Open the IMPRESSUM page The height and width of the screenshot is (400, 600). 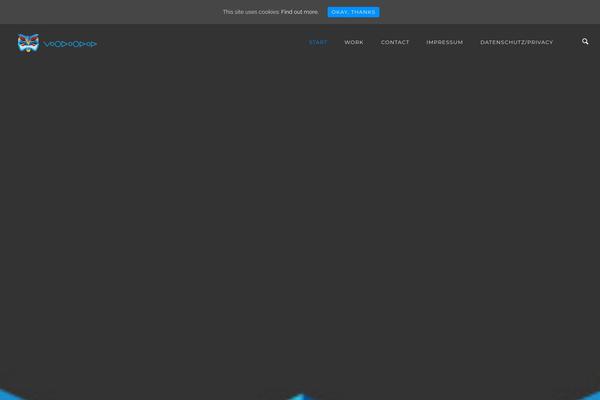click(x=445, y=42)
